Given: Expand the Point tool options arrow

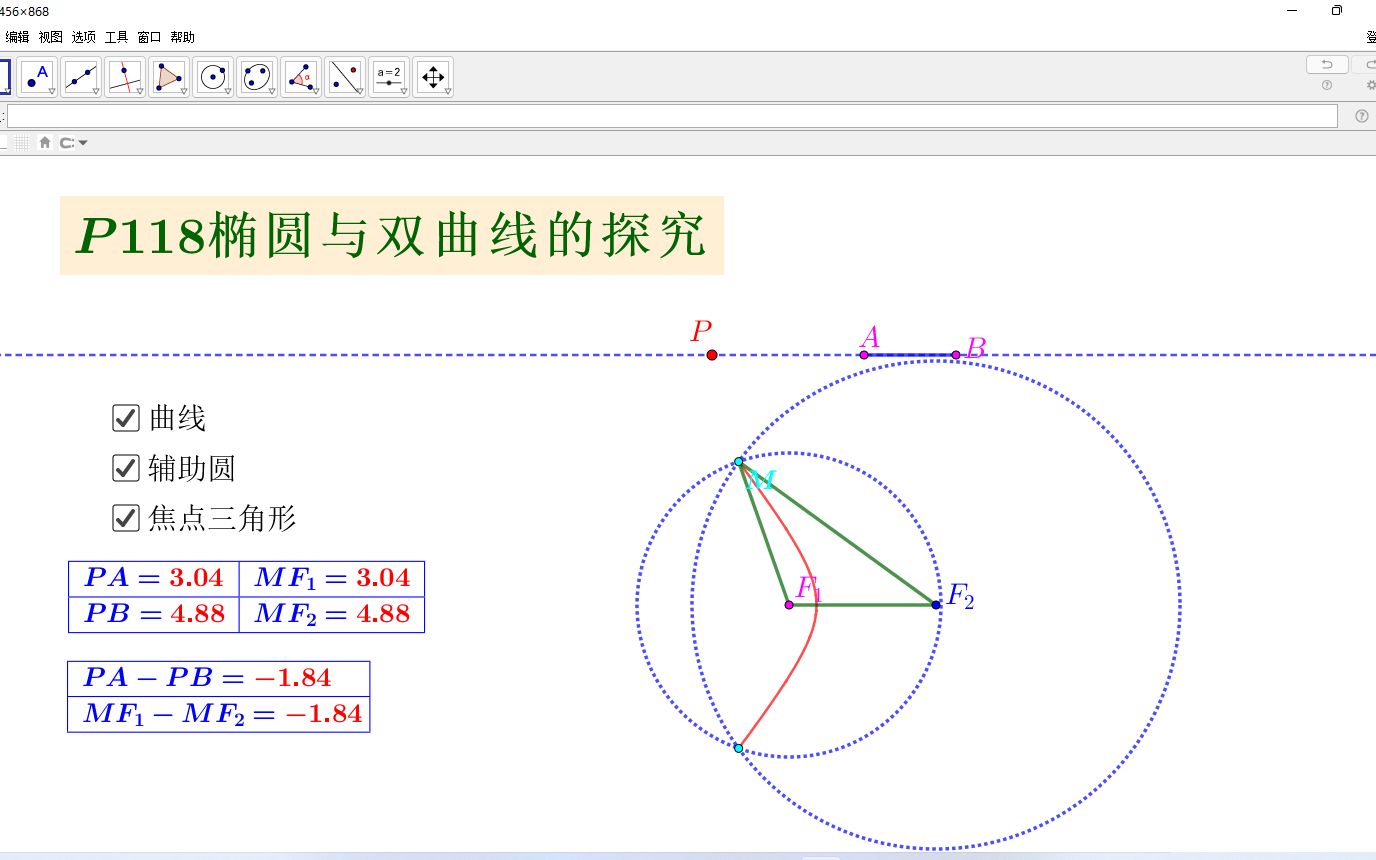Looking at the screenshot, I should click(x=50, y=92).
